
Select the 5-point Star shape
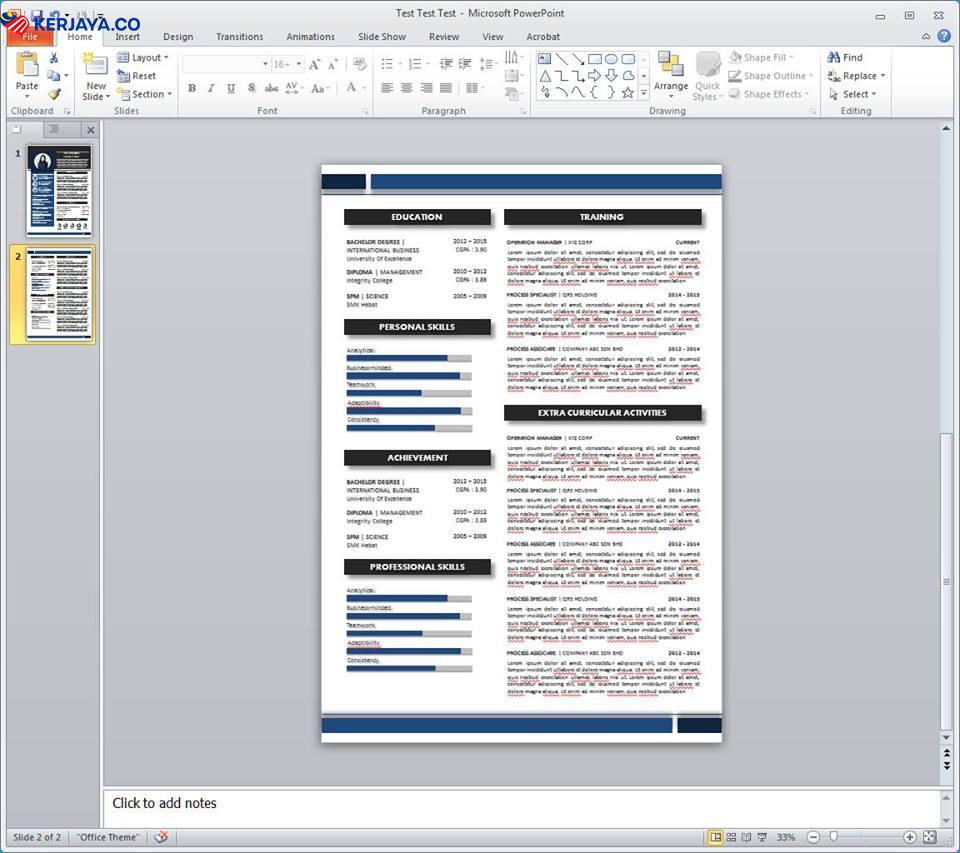(x=628, y=92)
